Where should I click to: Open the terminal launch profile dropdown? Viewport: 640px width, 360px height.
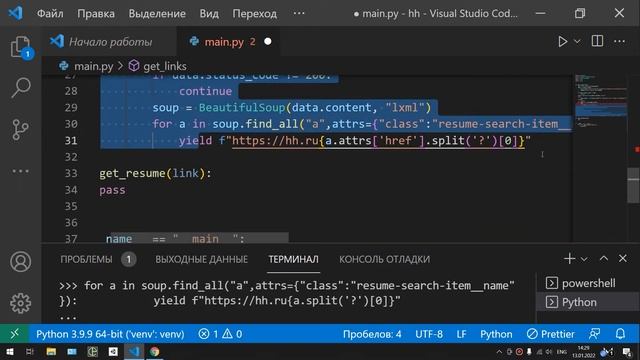tap(584, 259)
